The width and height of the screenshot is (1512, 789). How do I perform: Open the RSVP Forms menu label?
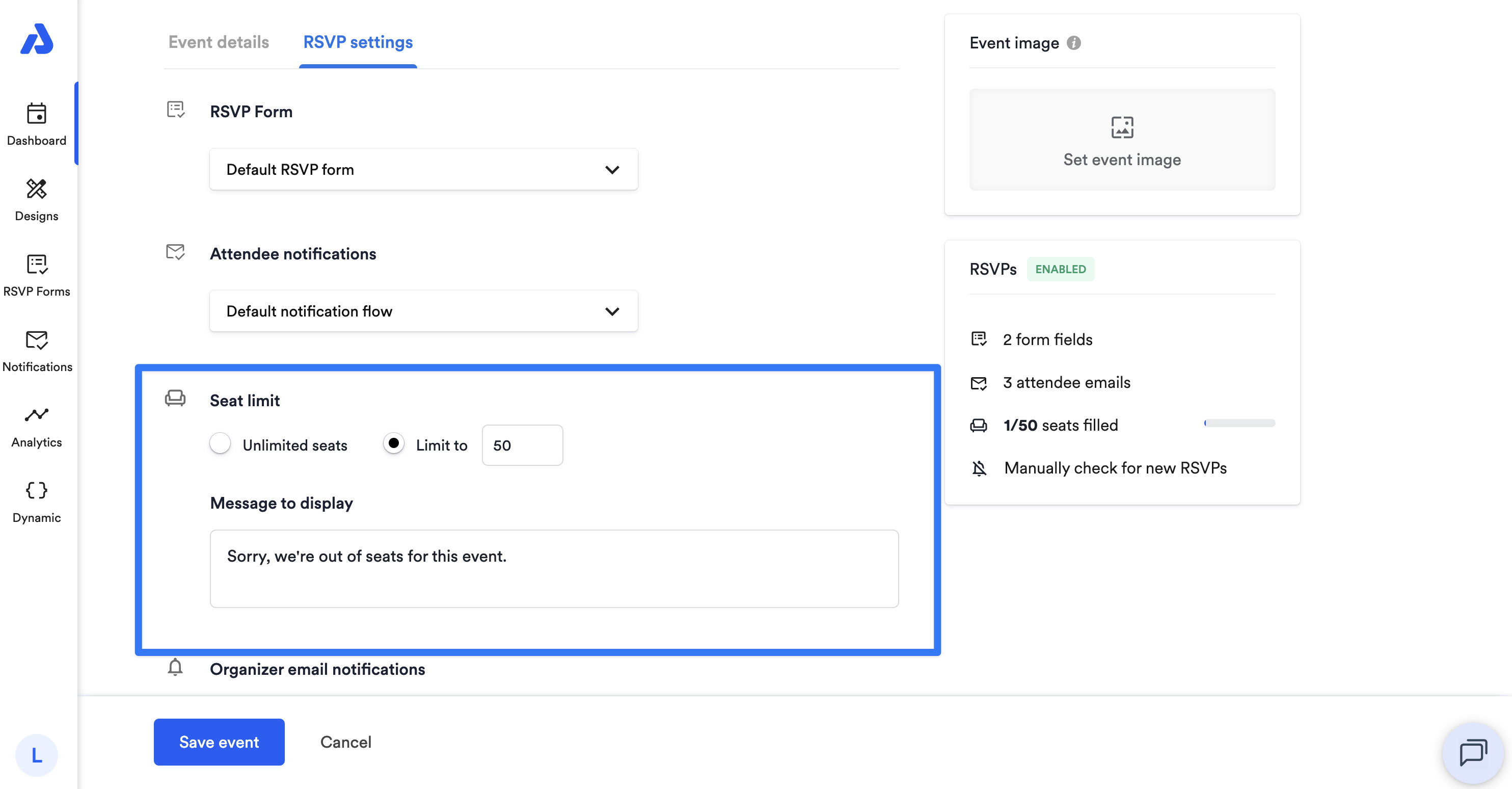pos(36,291)
